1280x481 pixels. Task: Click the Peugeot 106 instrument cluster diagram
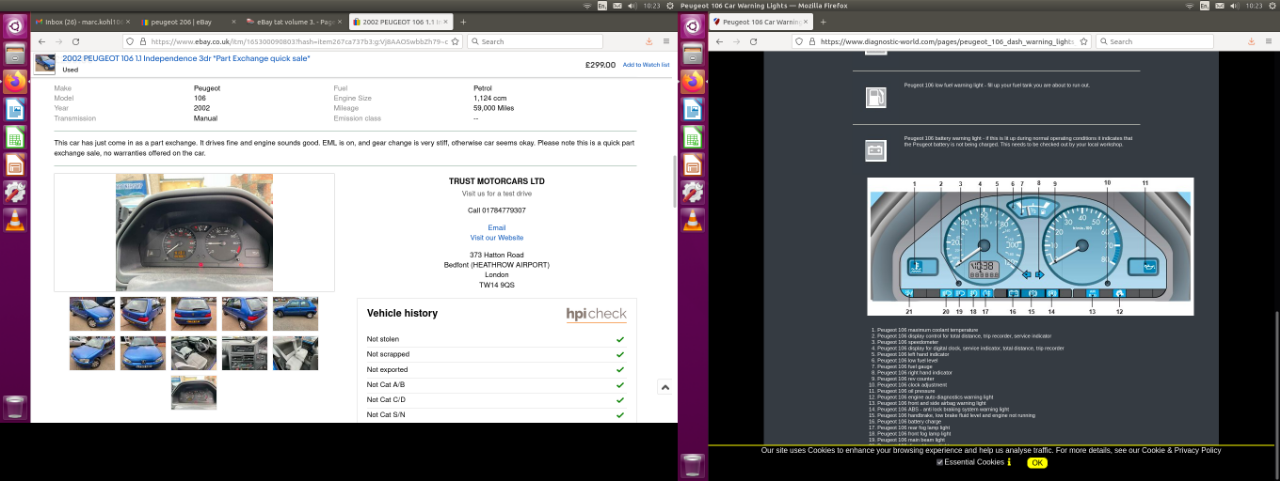[x=1030, y=248]
